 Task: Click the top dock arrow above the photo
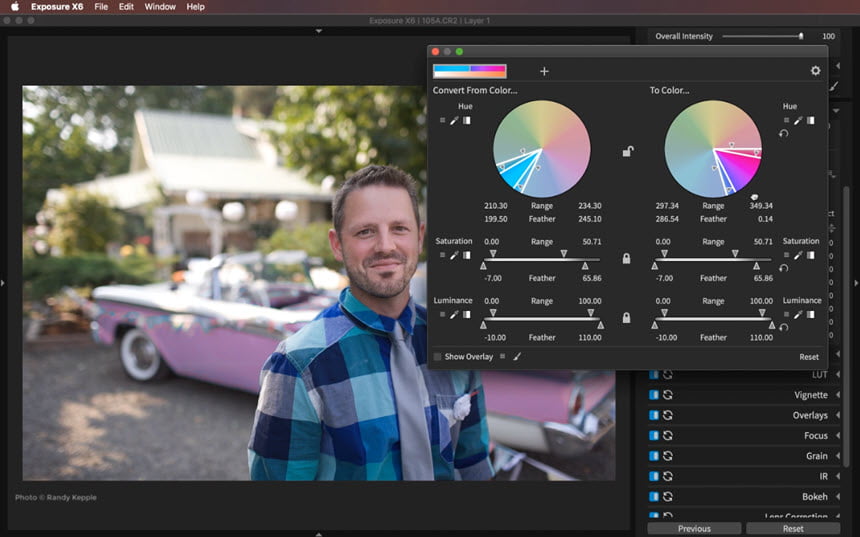[x=319, y=31]
